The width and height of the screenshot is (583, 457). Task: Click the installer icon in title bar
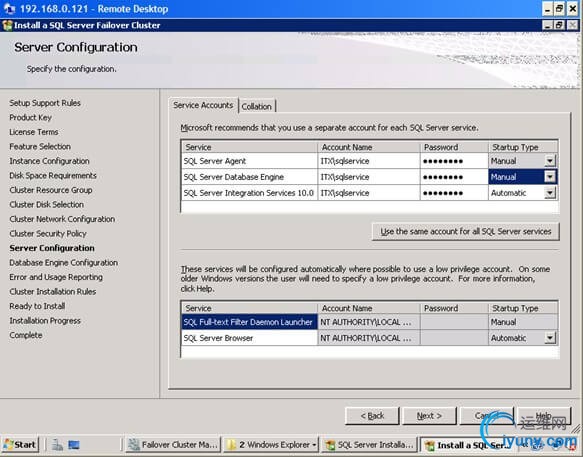click(7, 25)
